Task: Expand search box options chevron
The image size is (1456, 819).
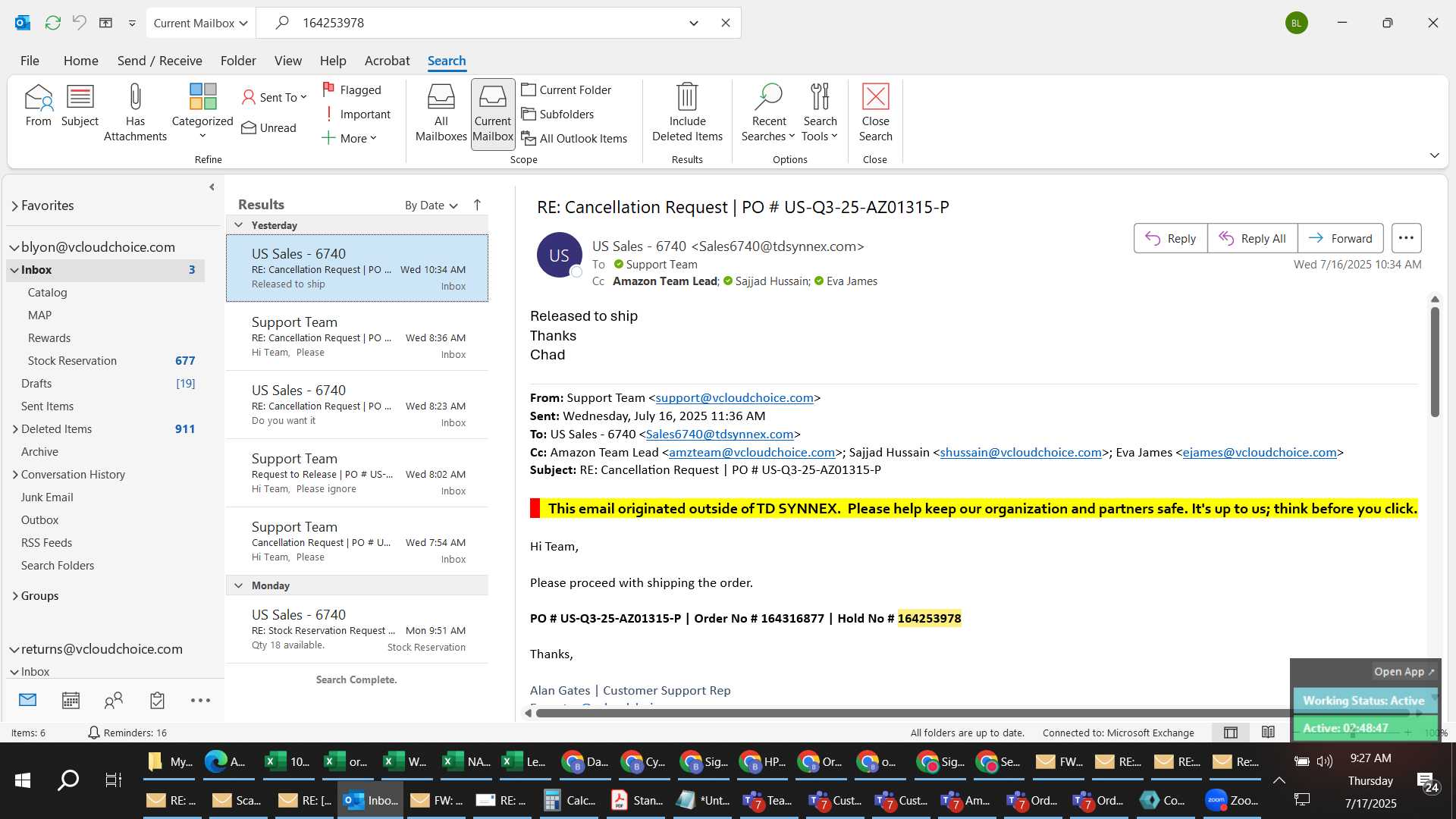Action: pyautogui.click(x=693, y=23)
